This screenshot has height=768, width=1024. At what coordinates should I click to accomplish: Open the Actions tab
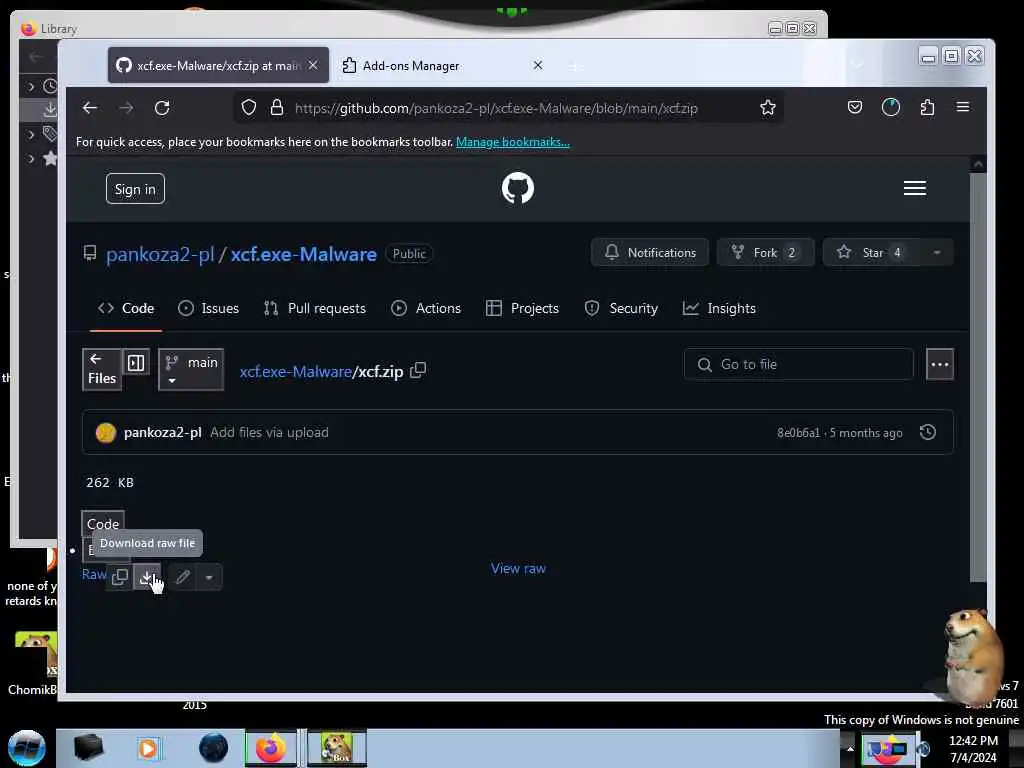[x=426, y=308]
